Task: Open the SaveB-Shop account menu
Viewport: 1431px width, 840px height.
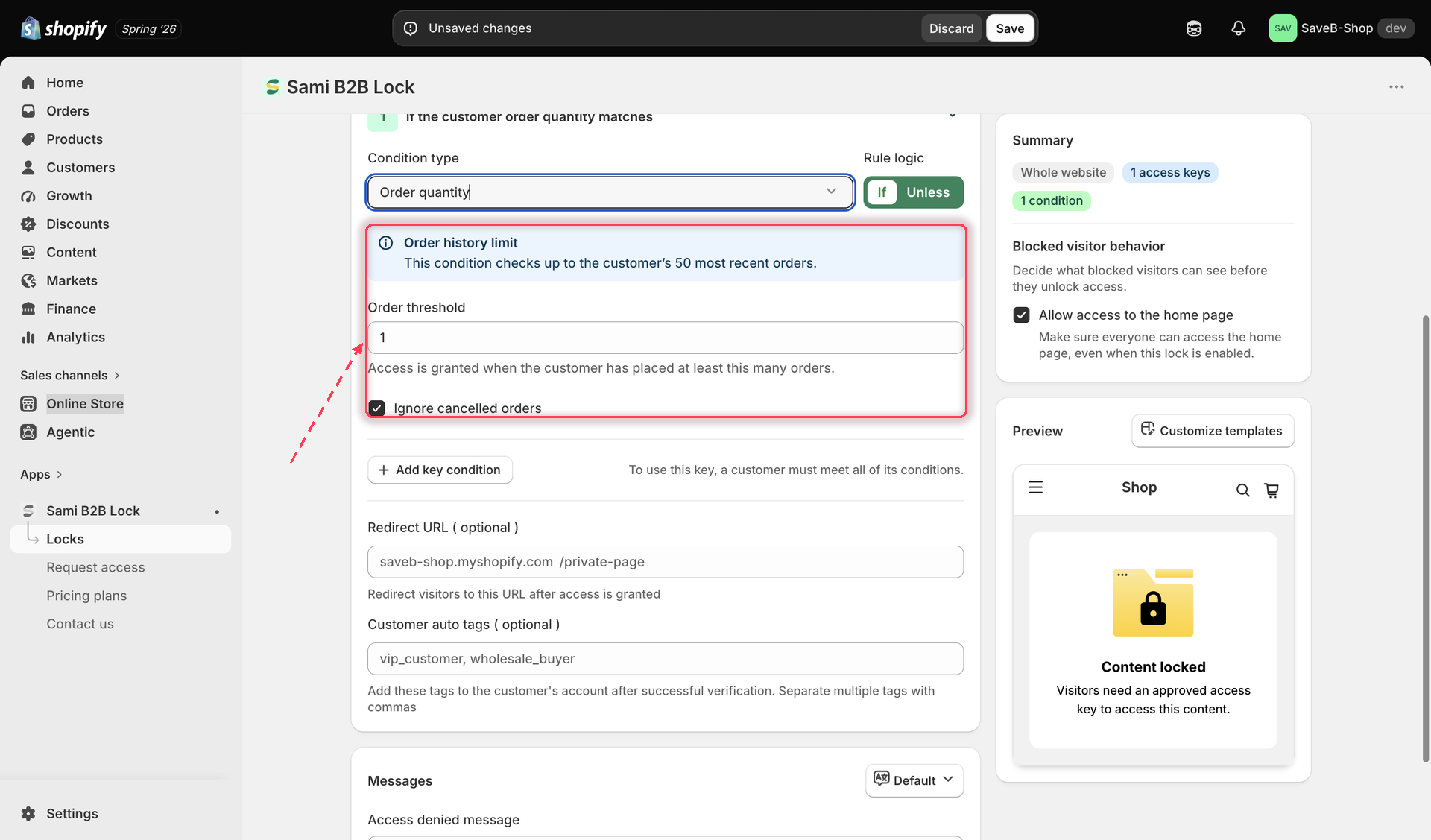Action: pos(1341,28)
